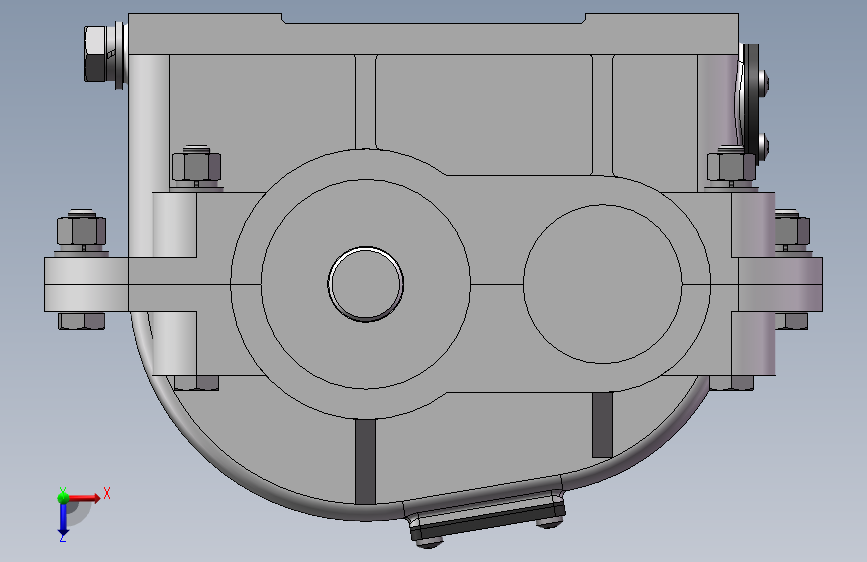Select the vertical rib above the left bearing boss

[x=365, y=102]
